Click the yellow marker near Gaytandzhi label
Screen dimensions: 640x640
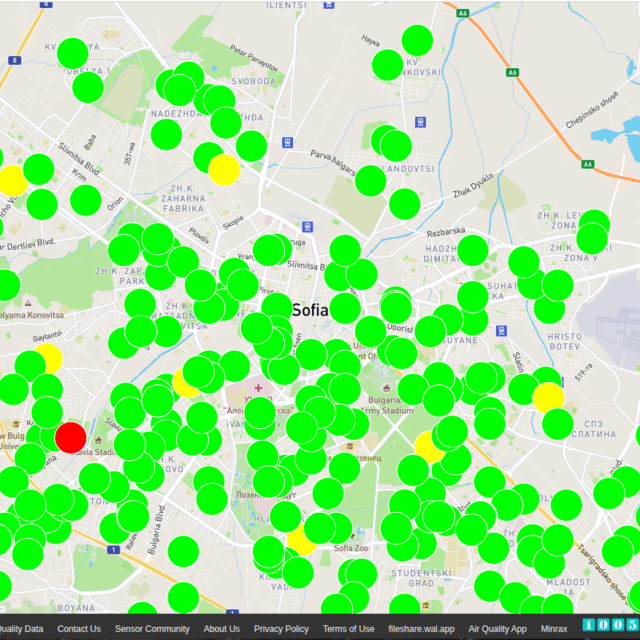(46, 360)
